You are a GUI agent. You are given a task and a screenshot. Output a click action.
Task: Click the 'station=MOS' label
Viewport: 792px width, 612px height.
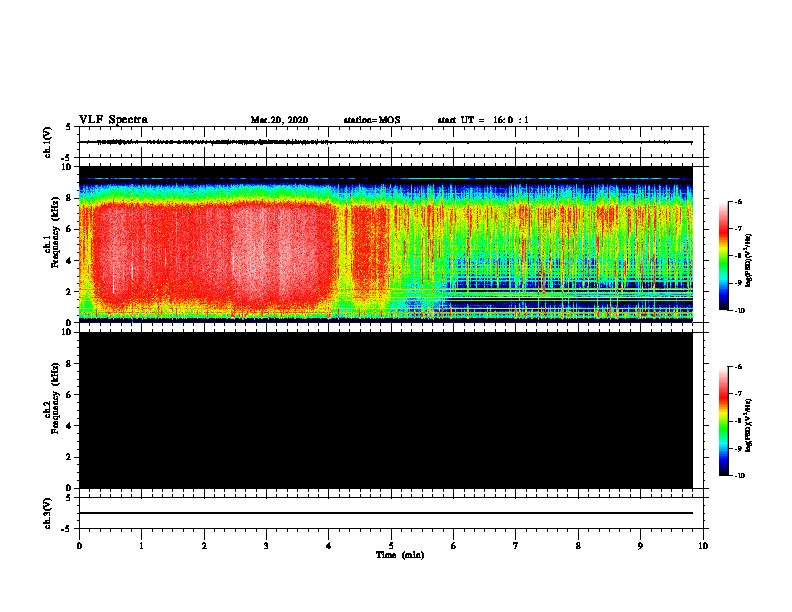pyautogui.click(x=372, y=120)
